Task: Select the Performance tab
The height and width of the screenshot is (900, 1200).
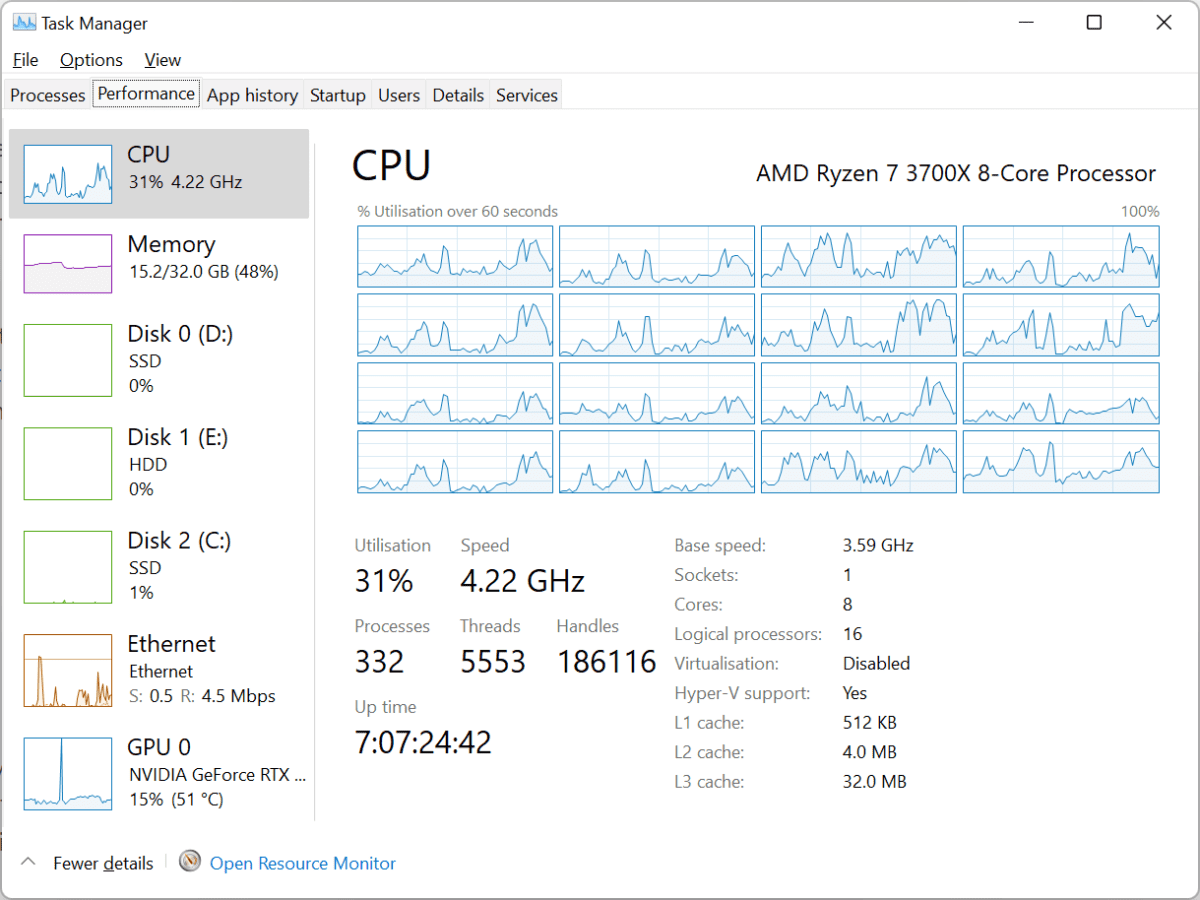Action: [146, 93]
